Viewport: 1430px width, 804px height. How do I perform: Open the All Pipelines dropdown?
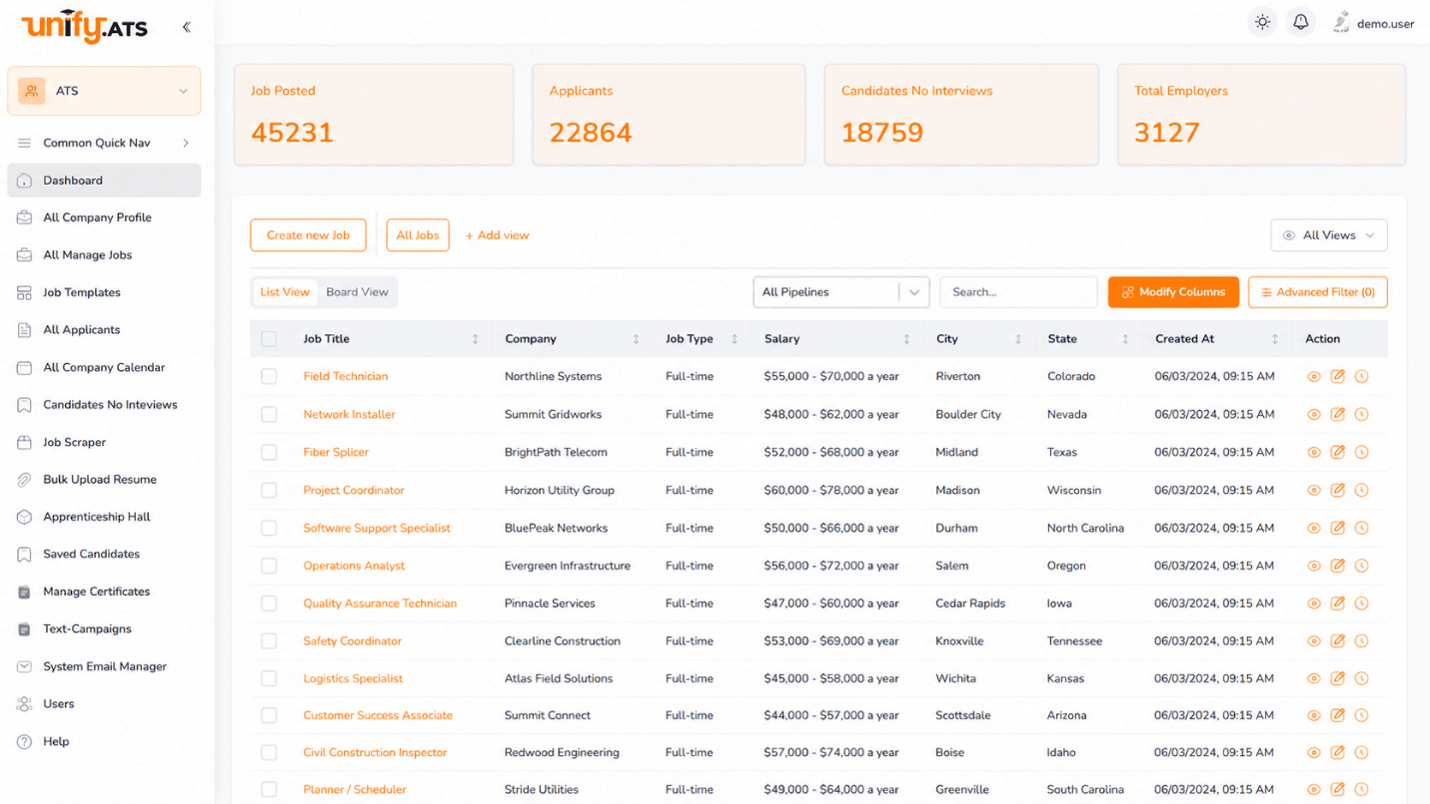click(x=841, y=292)
